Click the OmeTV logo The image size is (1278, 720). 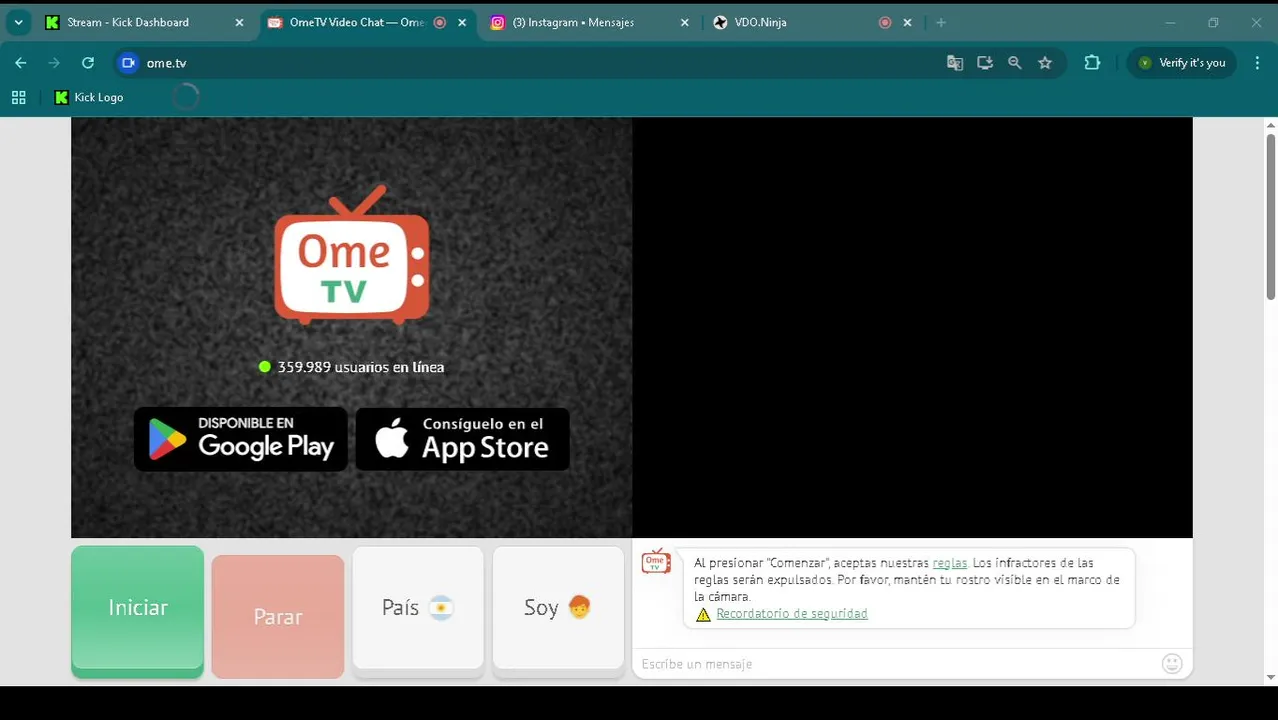point(352,255)
